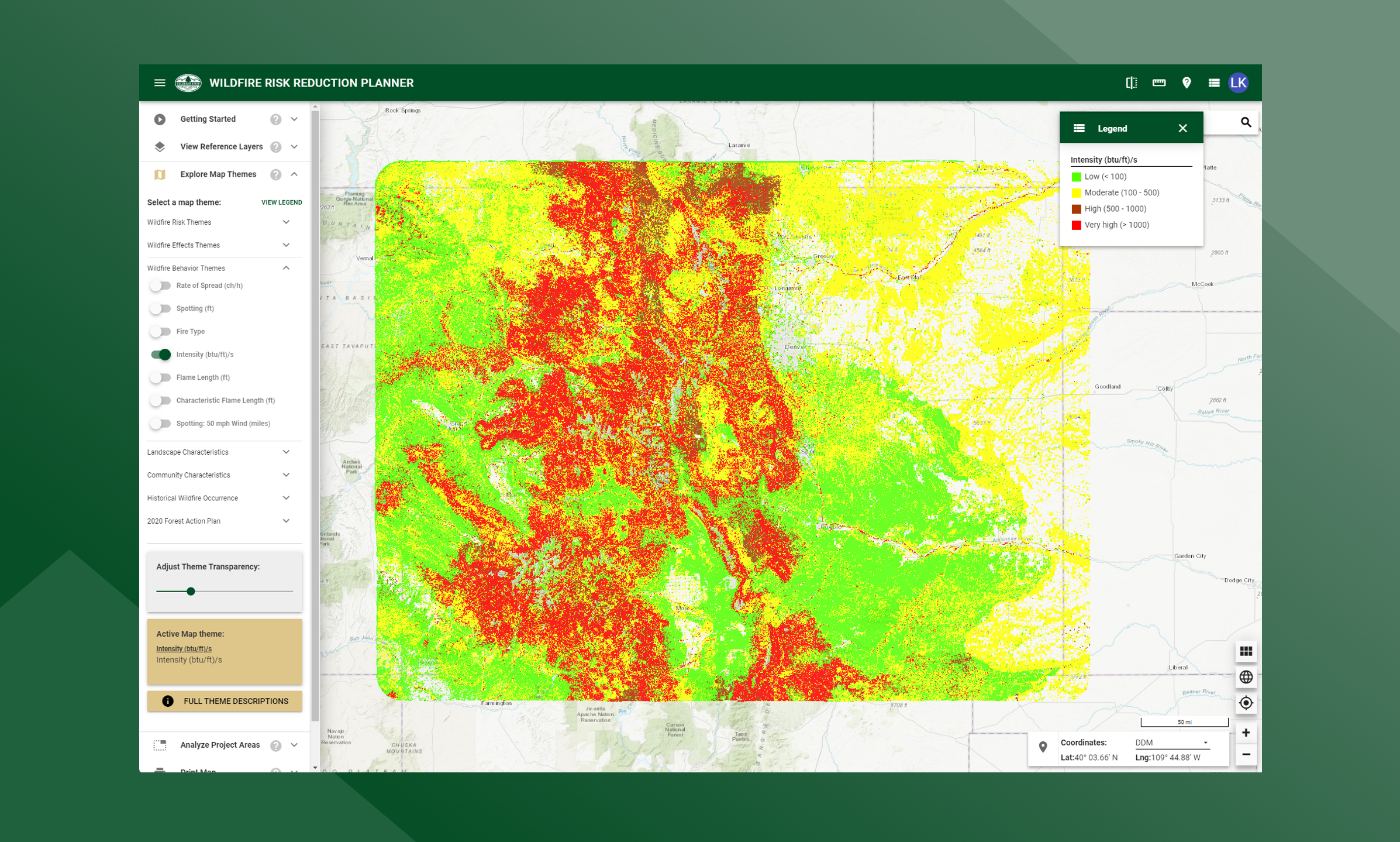Enable the Flame Length (ft) toggle
This screenshot has width=1400, height=842.
pos(160,377)
